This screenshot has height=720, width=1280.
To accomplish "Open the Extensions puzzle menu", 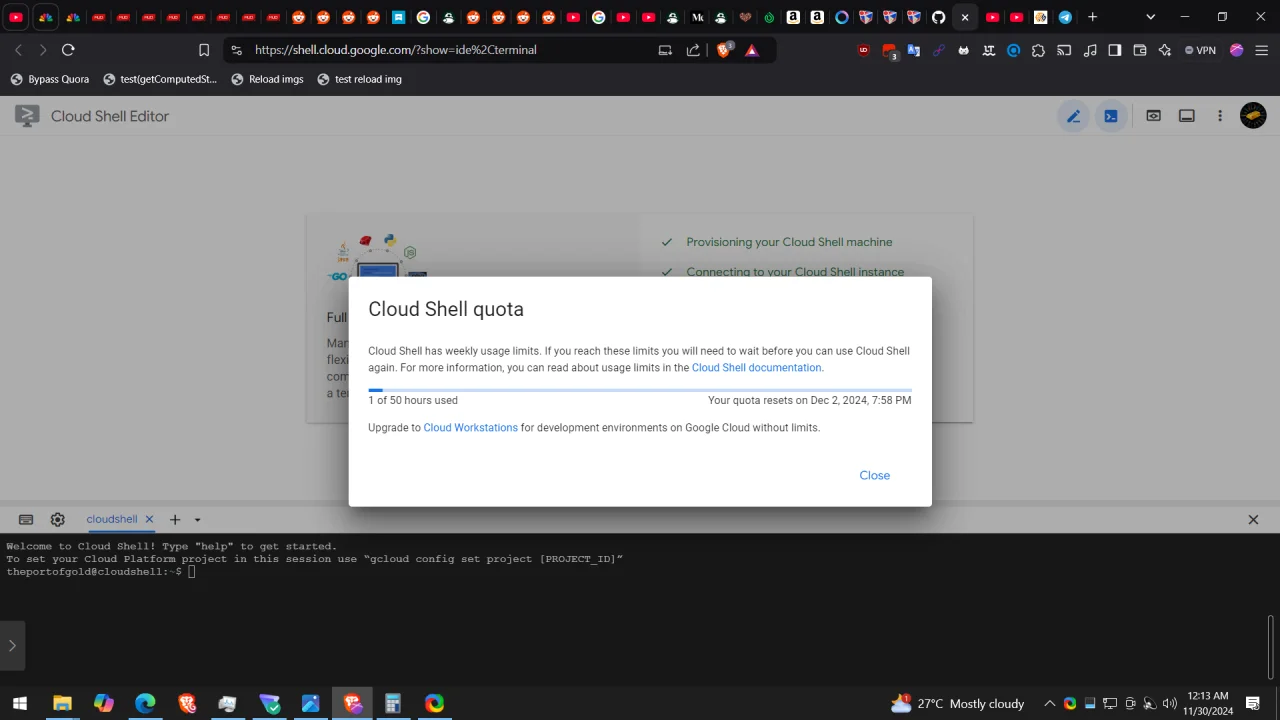I will click(x=1038, y=50).
